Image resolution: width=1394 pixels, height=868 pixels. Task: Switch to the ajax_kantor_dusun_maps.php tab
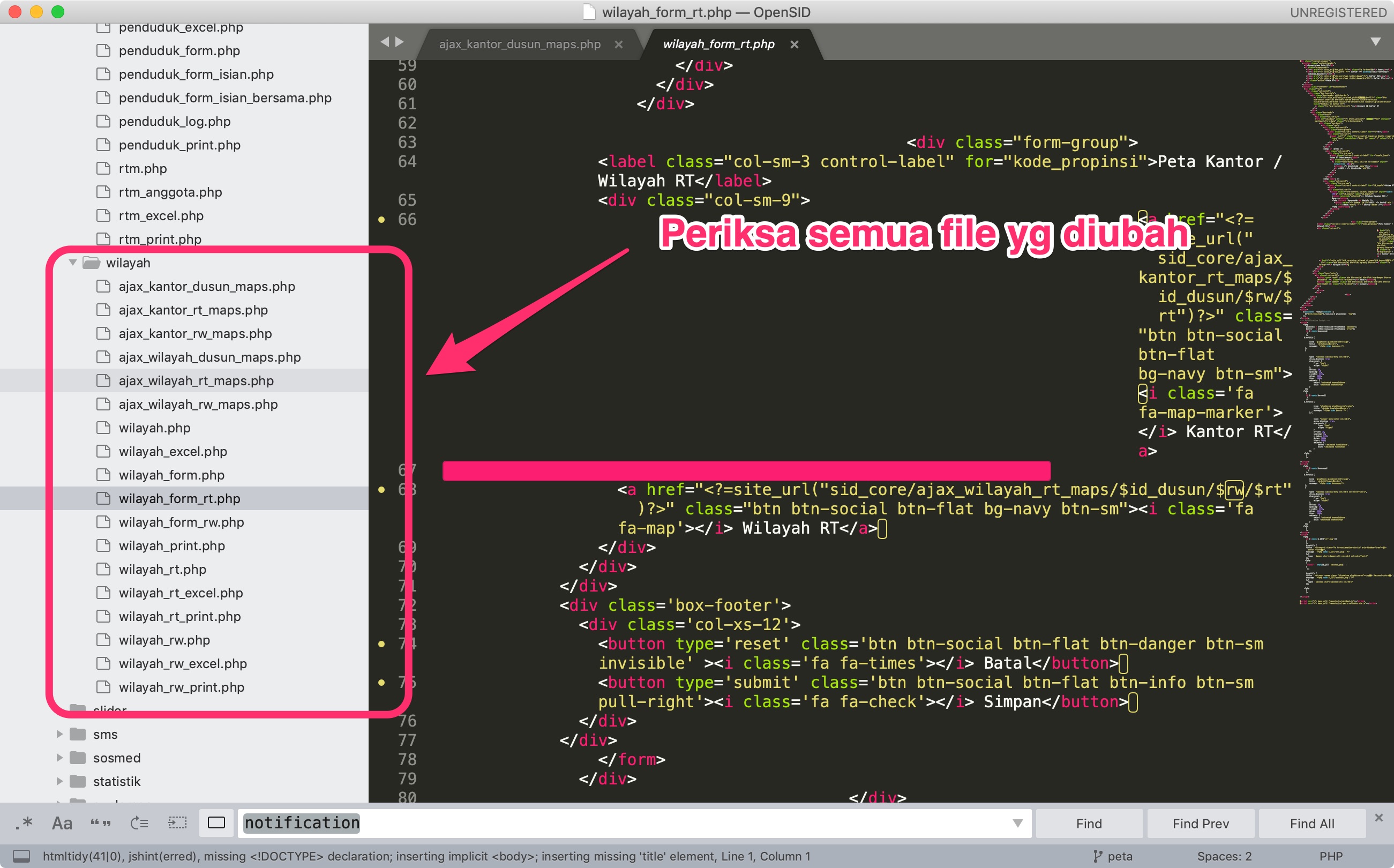pyautogui.click(x=519, y=43)
